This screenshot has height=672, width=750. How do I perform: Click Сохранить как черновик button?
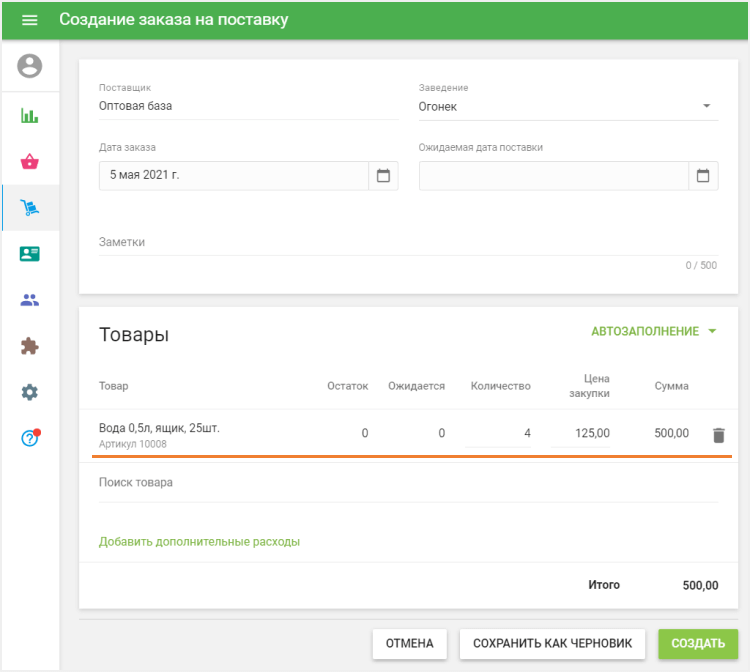point(552,644)
